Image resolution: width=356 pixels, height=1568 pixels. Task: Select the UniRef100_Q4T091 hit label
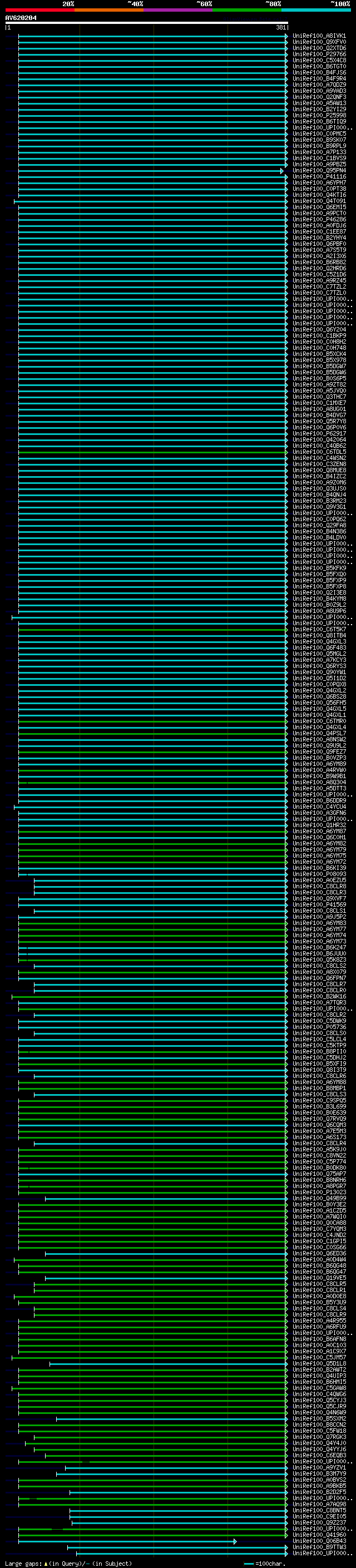click(319, 201)
